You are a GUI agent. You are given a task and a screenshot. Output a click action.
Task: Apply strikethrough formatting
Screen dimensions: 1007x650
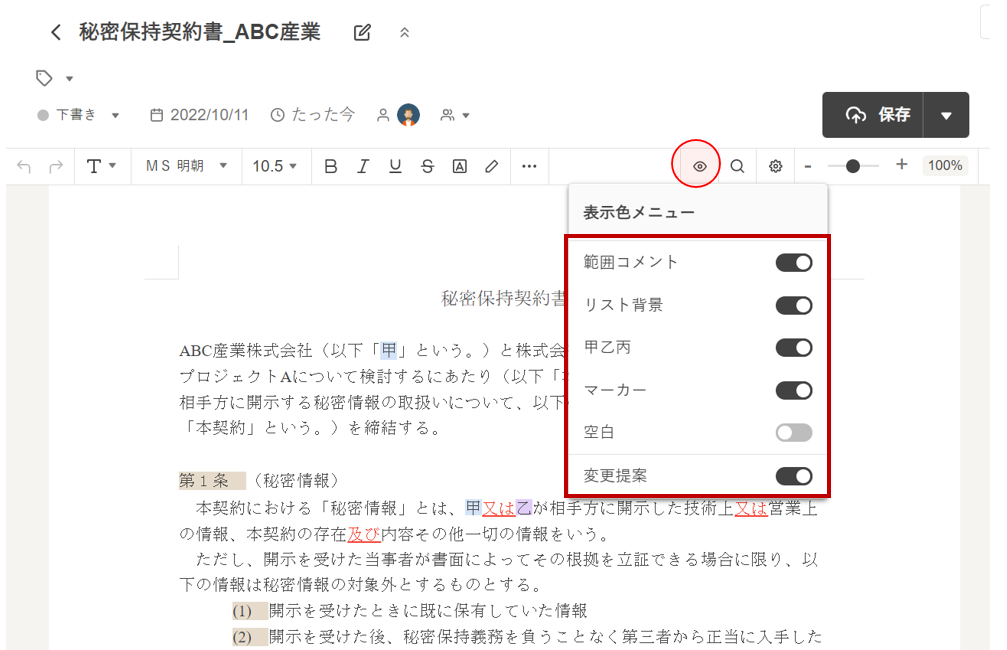(x=427, y=166)
